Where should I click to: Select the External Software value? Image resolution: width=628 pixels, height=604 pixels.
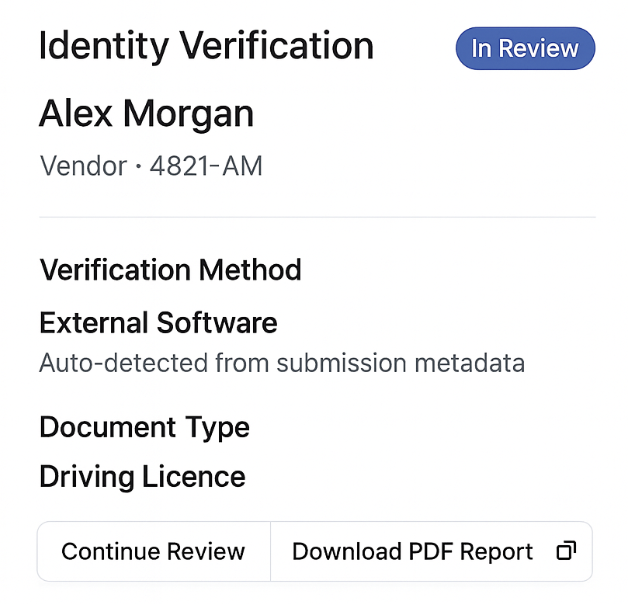pyautogui.click(x=158, y=323)
